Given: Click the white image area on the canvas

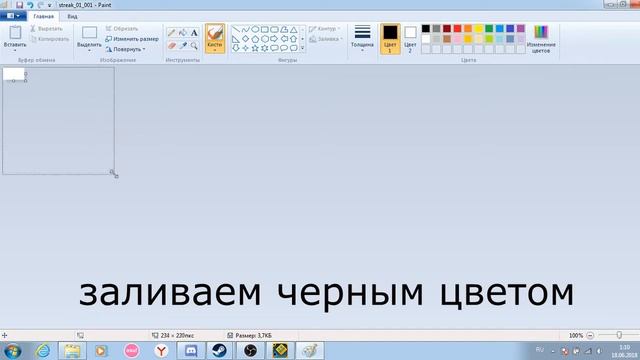Looking at the screenshot, I should click(13, 74).
